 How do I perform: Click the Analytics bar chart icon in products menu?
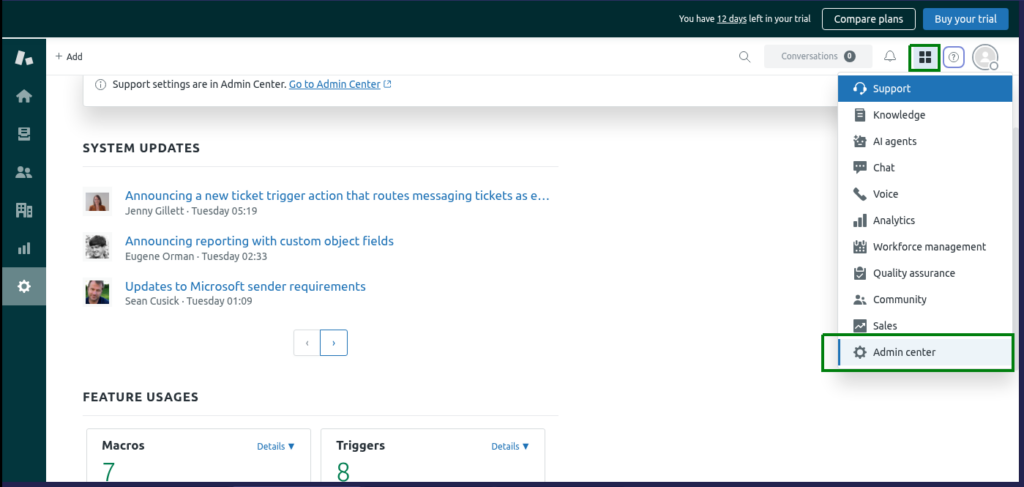coord(860,221)
